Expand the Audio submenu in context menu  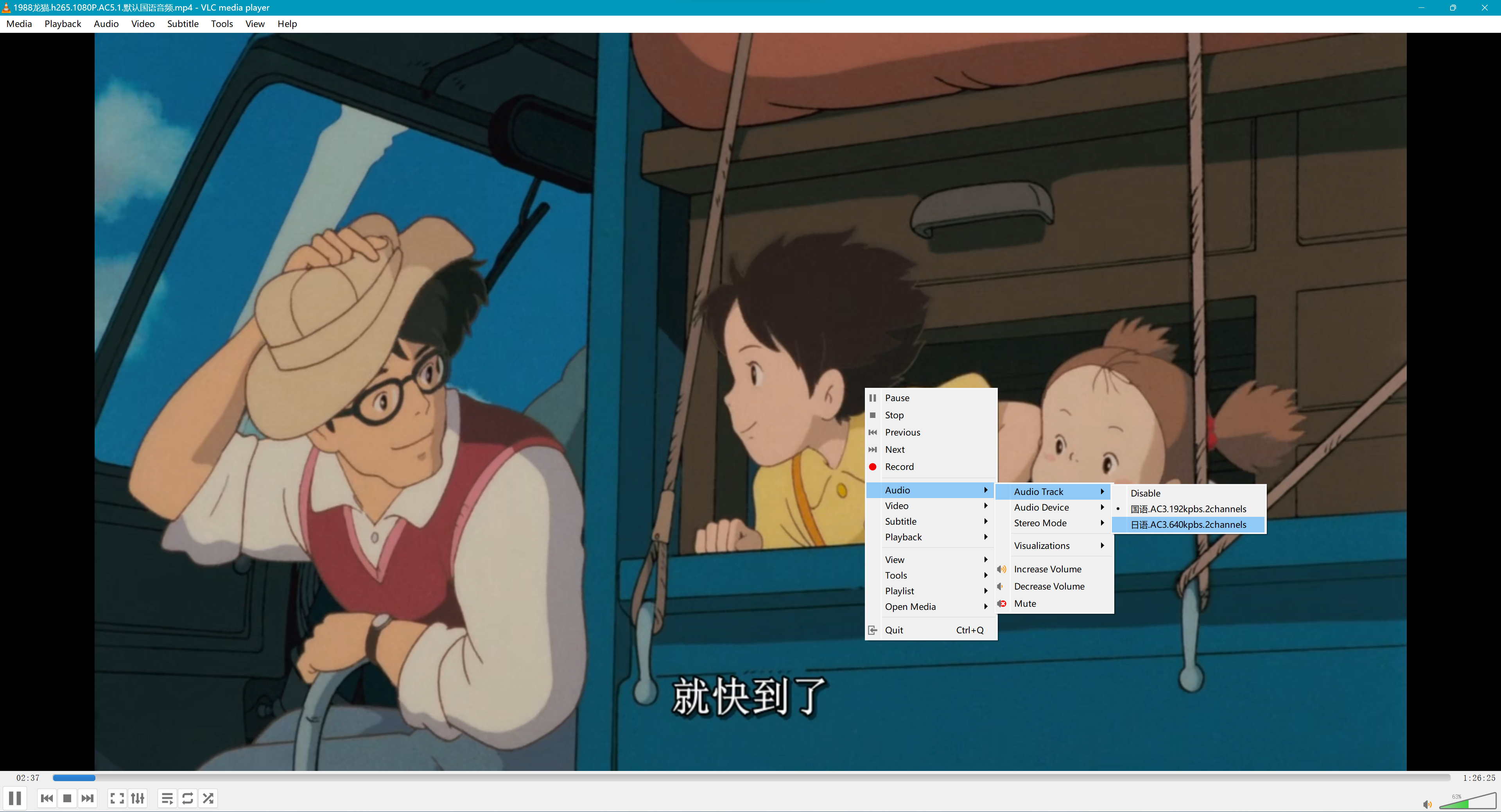(931, 491)
